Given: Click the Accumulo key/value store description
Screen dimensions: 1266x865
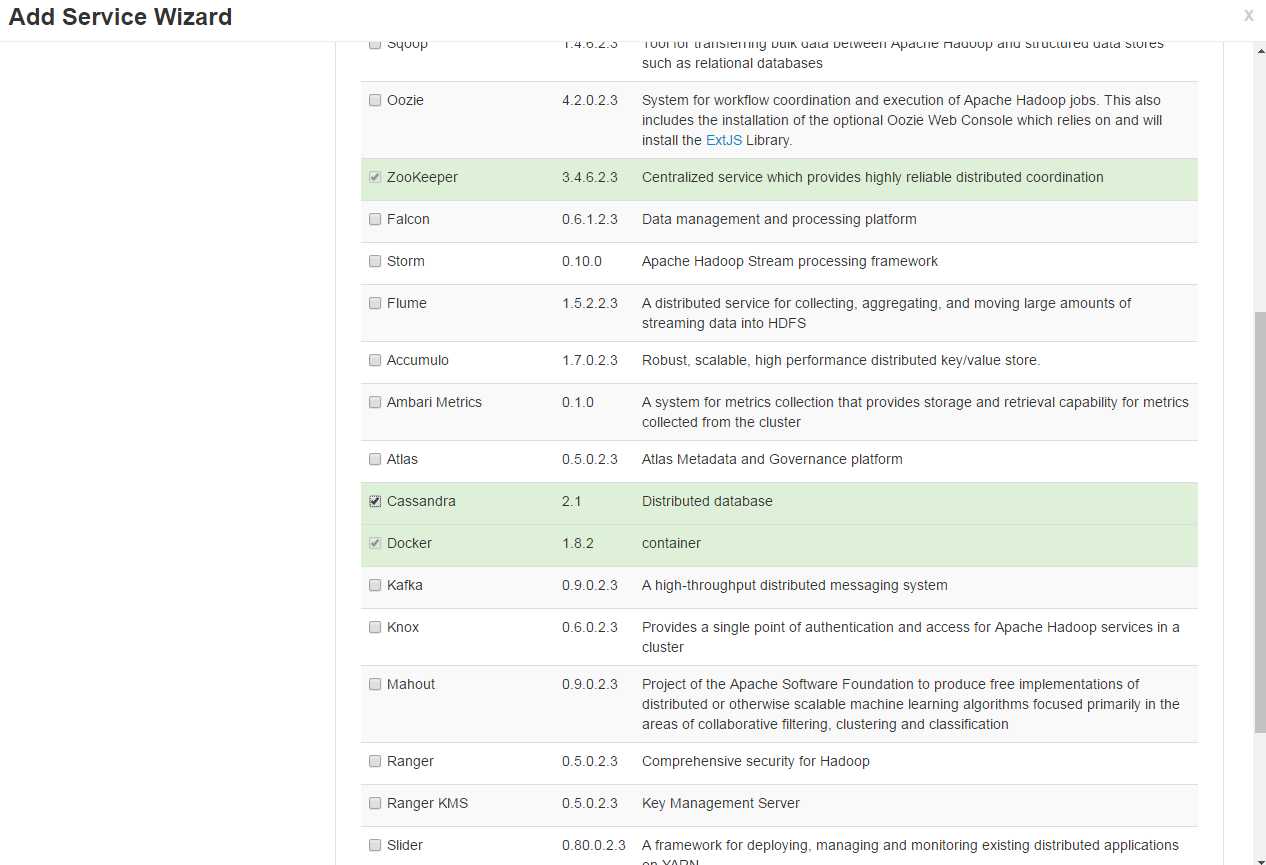Looking at the screenshot, I should click(x=841, y=360).
